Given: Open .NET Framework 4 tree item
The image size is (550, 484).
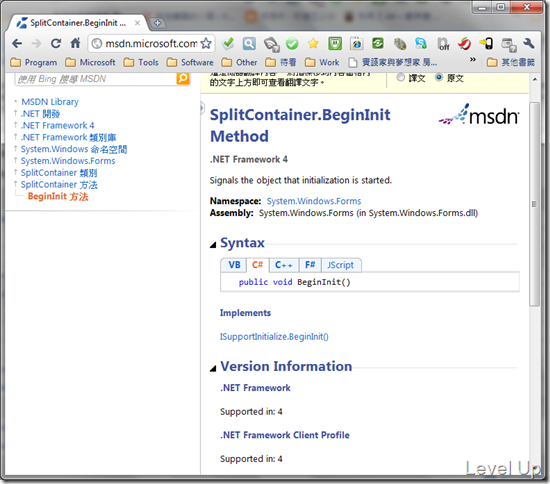Looking at the screenshot, I should pos(58,125).
